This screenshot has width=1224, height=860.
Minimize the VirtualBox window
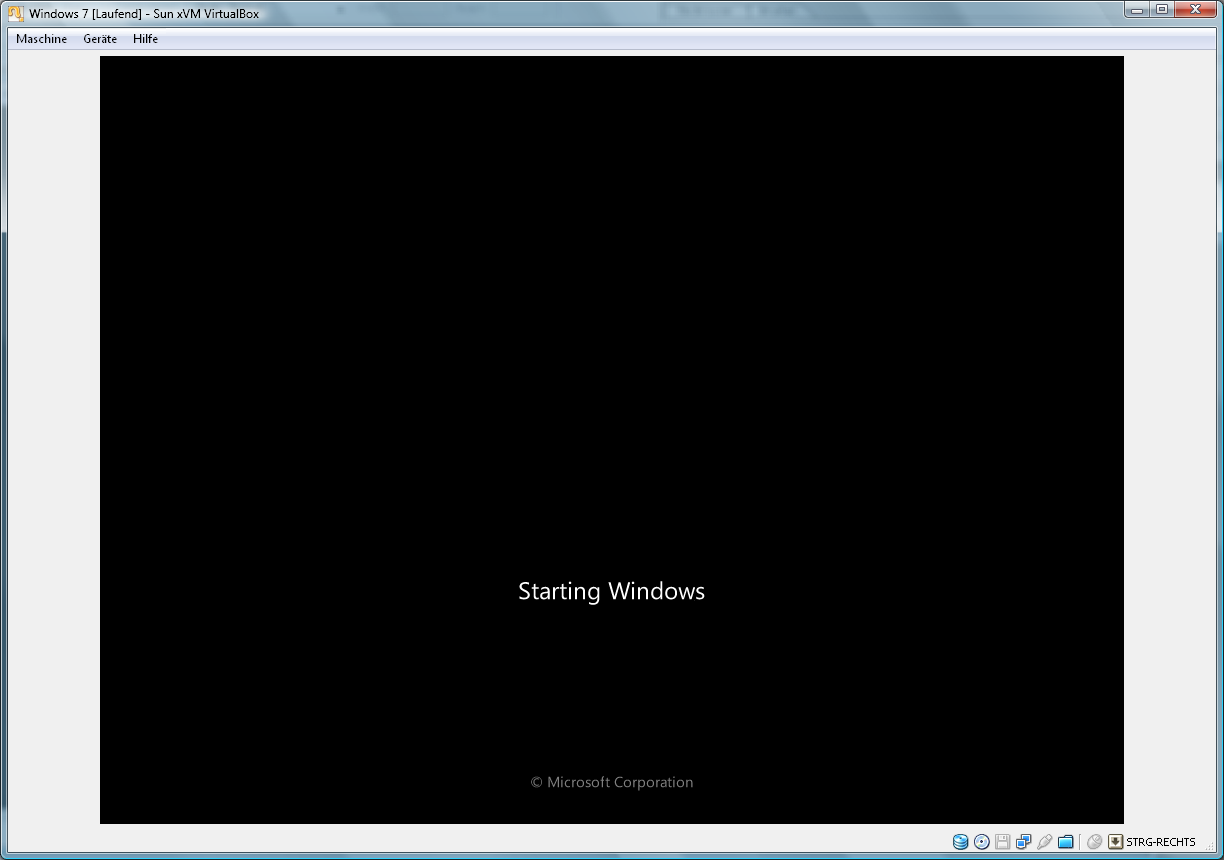click(x=1137, y=10)
